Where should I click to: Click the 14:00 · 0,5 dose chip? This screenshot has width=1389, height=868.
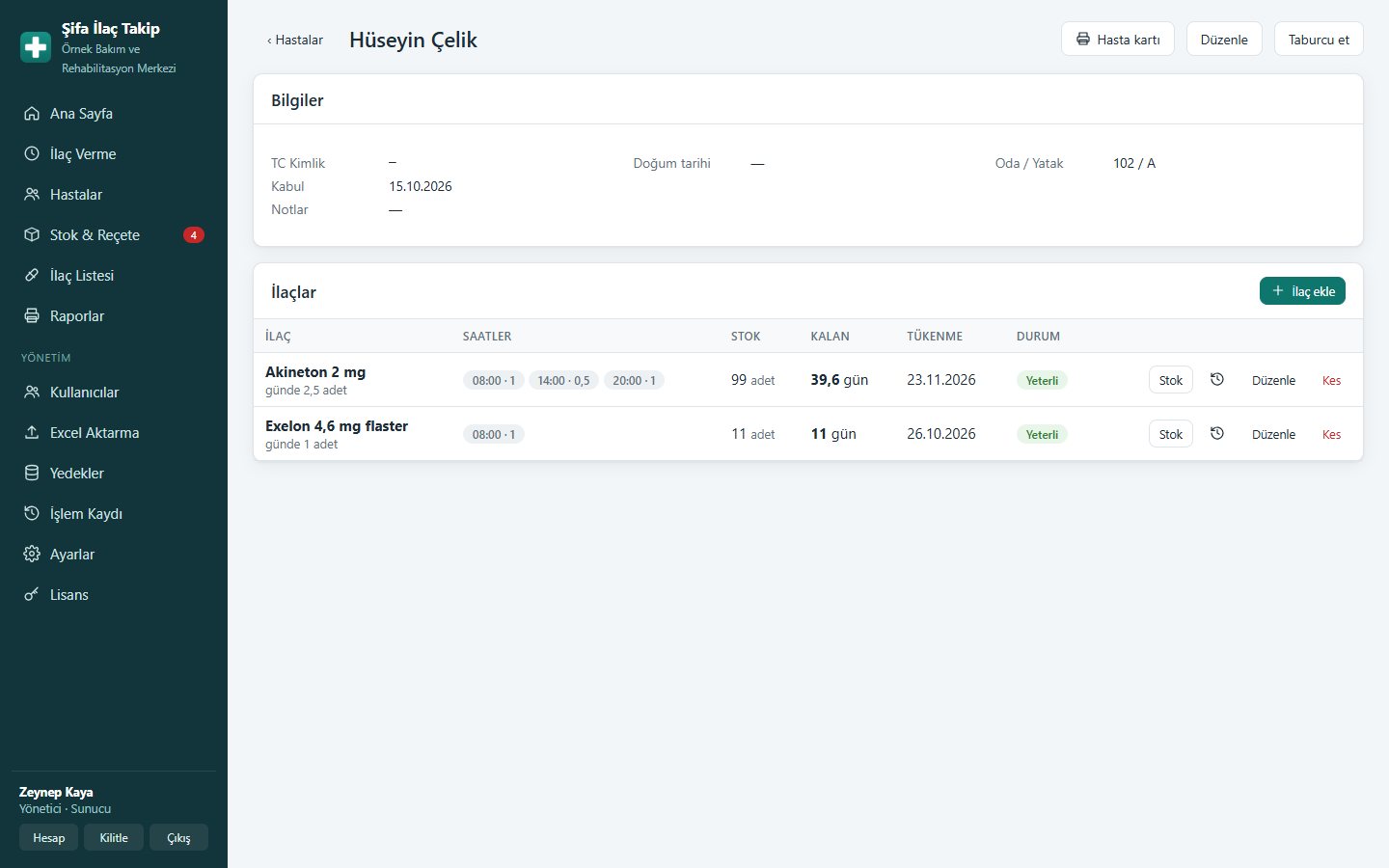tap(563, 380)
